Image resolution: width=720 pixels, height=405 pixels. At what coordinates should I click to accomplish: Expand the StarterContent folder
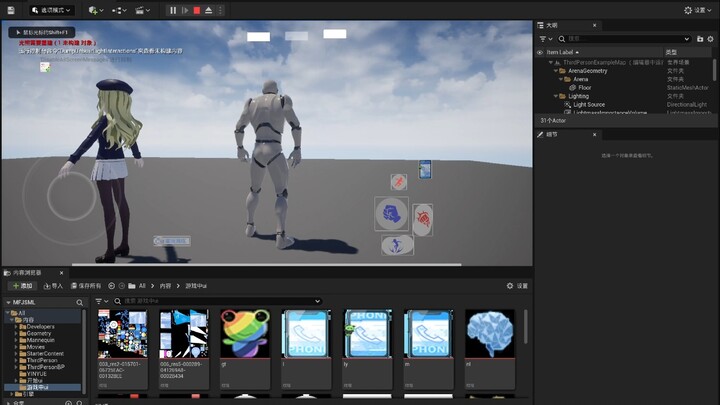pos(17,353)
